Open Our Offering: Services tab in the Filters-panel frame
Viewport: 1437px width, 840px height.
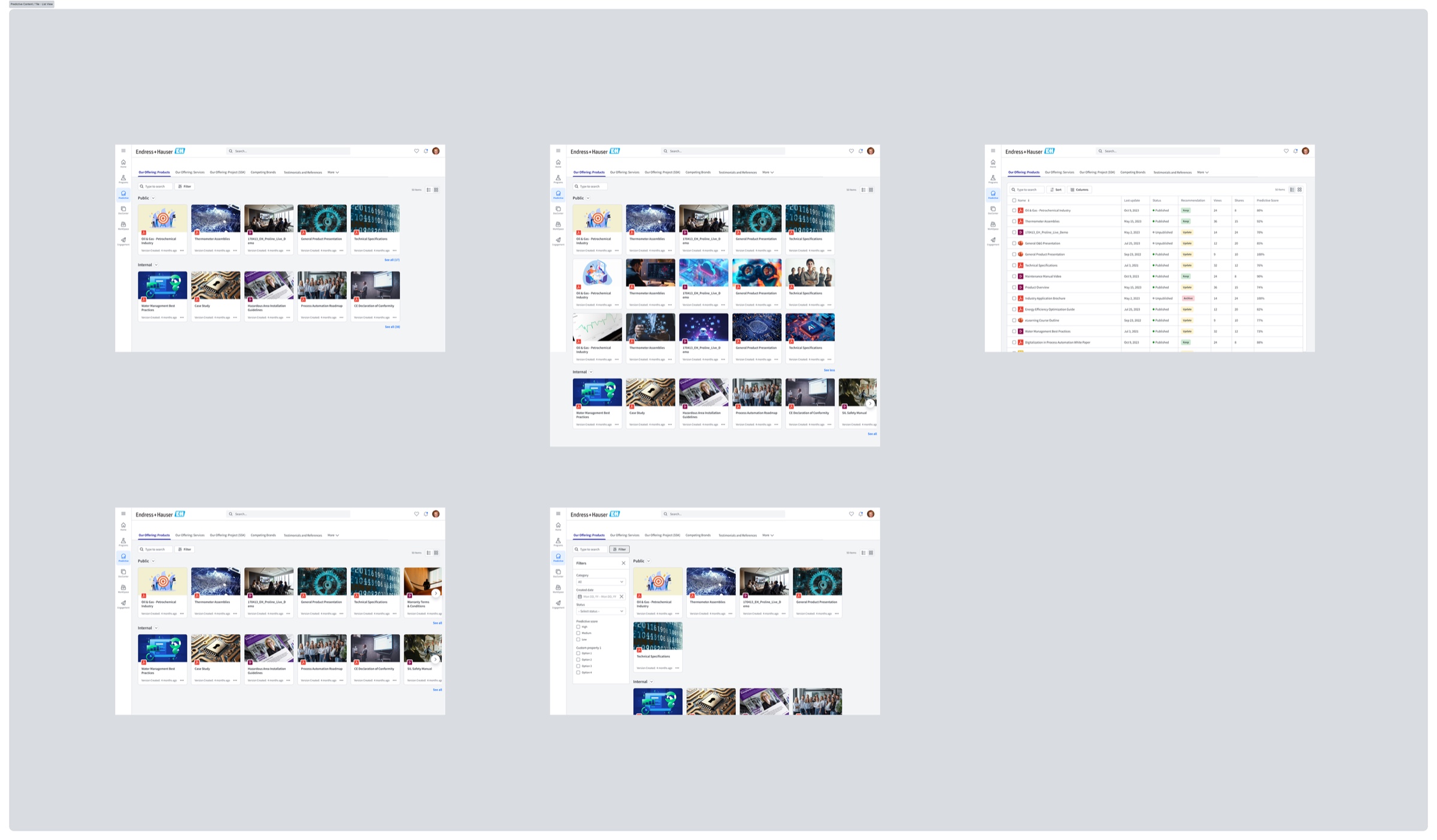coord(624,535)
